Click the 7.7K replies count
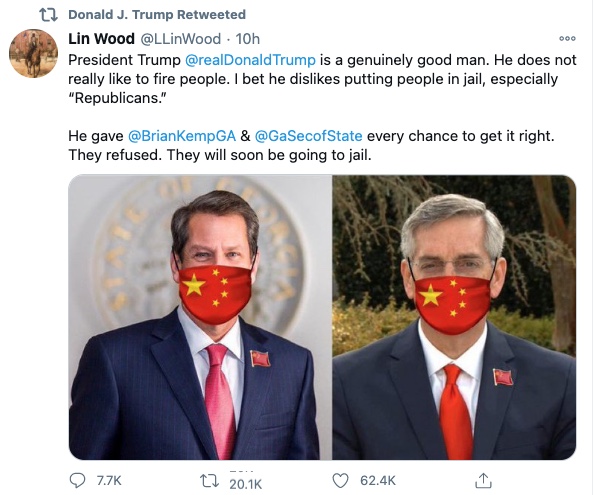The height and width of the screenshot is (495, 602). (x=109, y=480)
